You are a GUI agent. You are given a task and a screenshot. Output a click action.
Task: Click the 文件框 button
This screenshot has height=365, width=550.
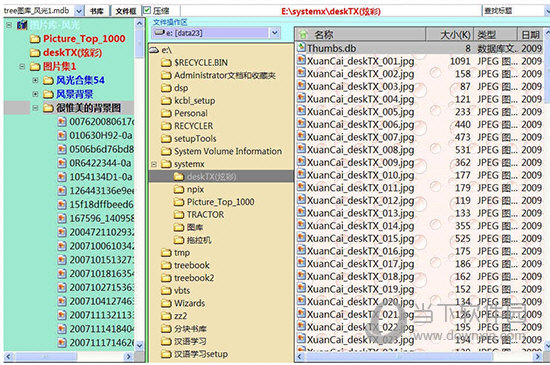[126, 11]
